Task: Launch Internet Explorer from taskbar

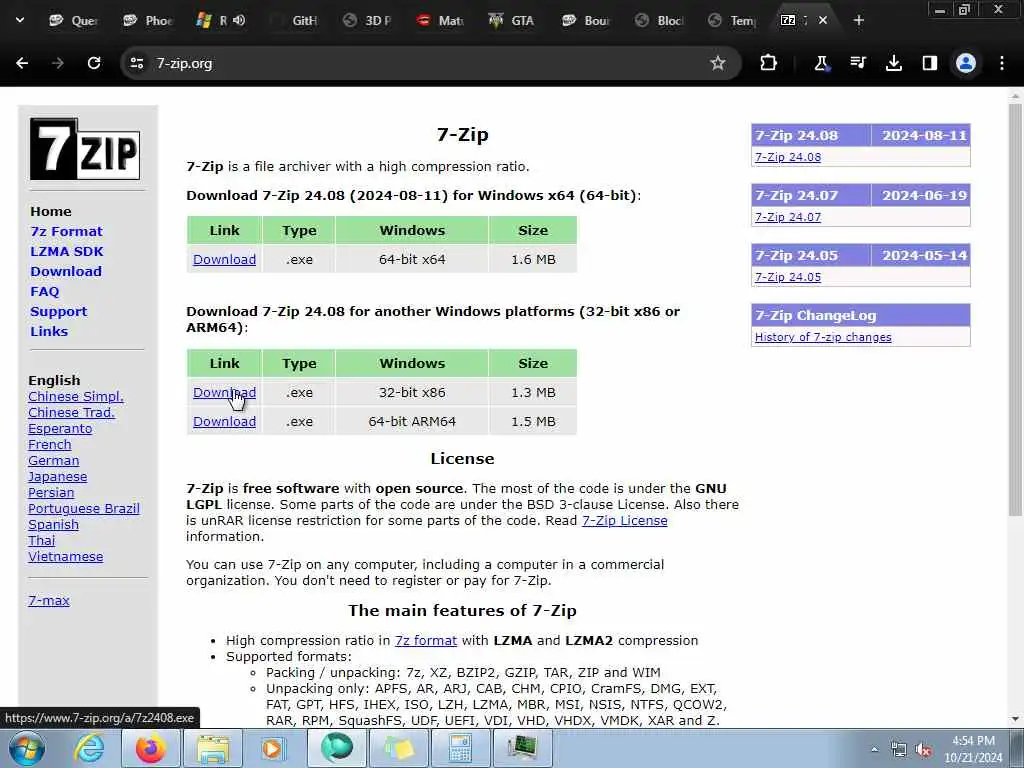Action: click(x=89, y=748)
